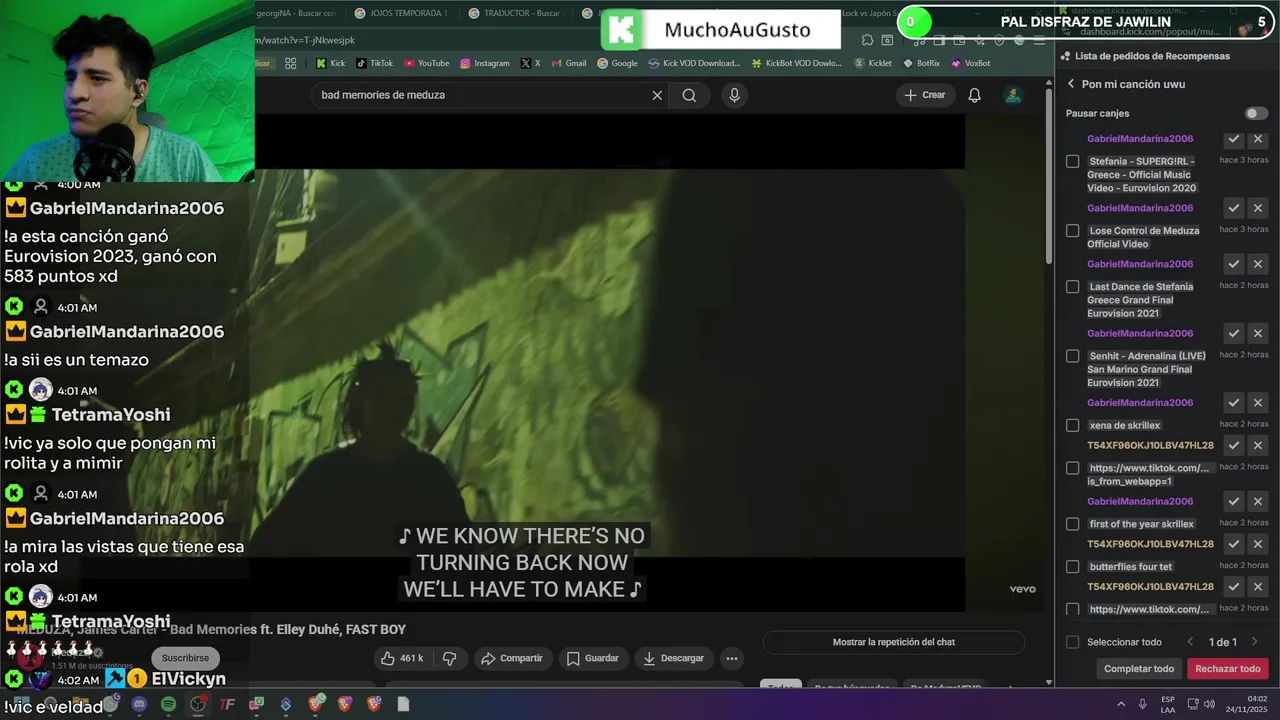Switch to the JOJOS TEMPORADA browser tab
This screenshot has width=1280, height=720.
402,13
